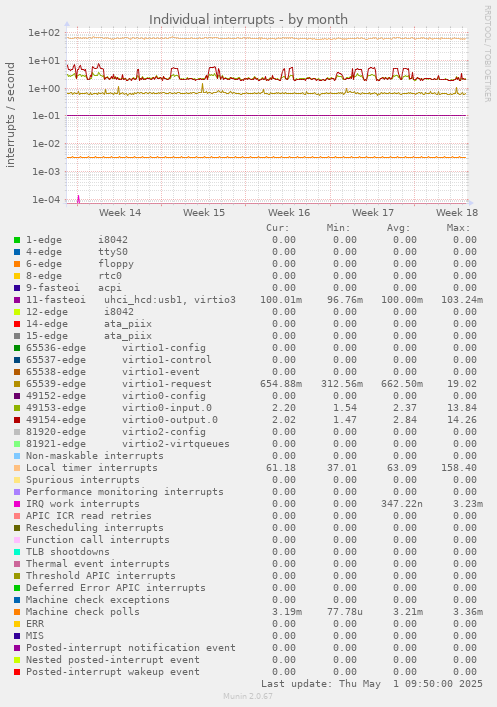The image size is (497, 707).
Task: Click the Avg: column header
Action: (x=399, y=228)
